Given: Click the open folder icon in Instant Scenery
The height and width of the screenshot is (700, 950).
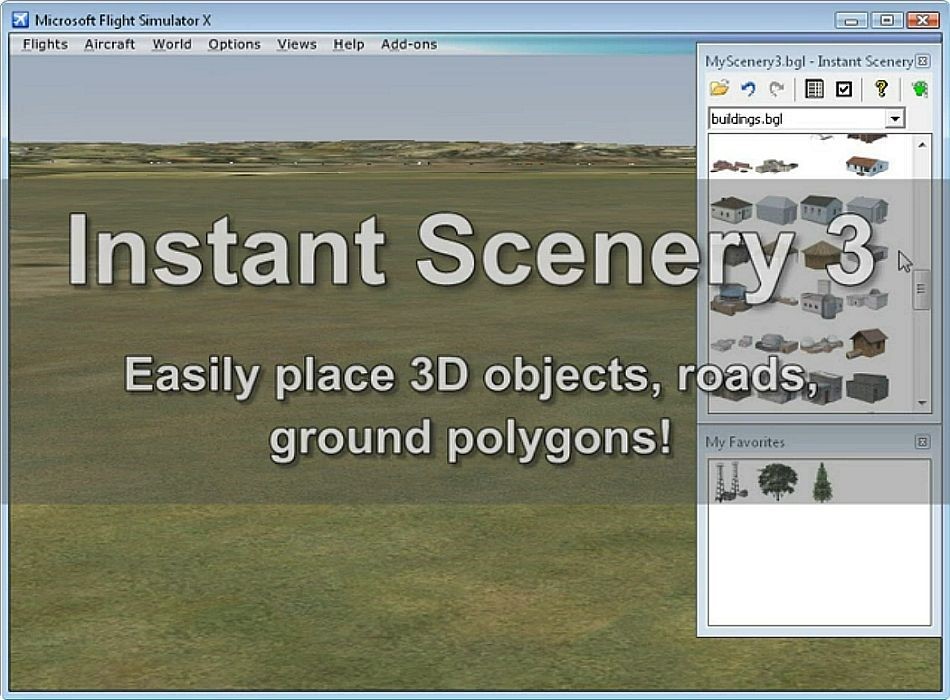Looking at the screenshot, I should [x=719, y=89].
